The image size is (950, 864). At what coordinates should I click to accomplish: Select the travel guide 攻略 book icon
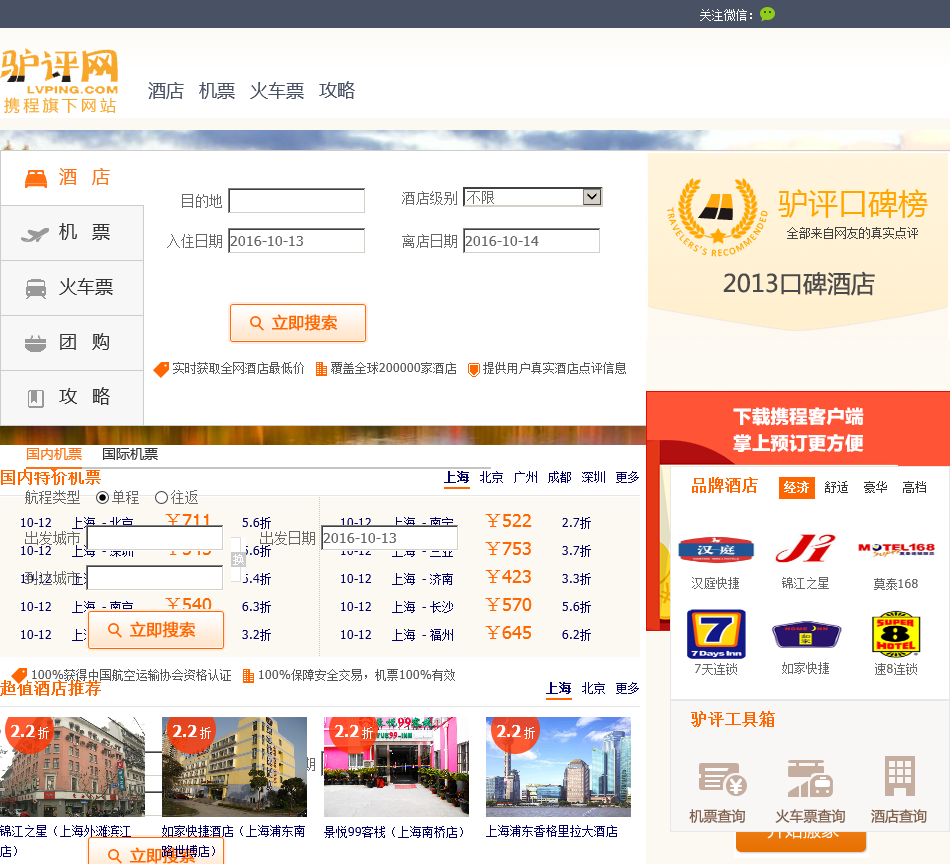click(36, 398)
